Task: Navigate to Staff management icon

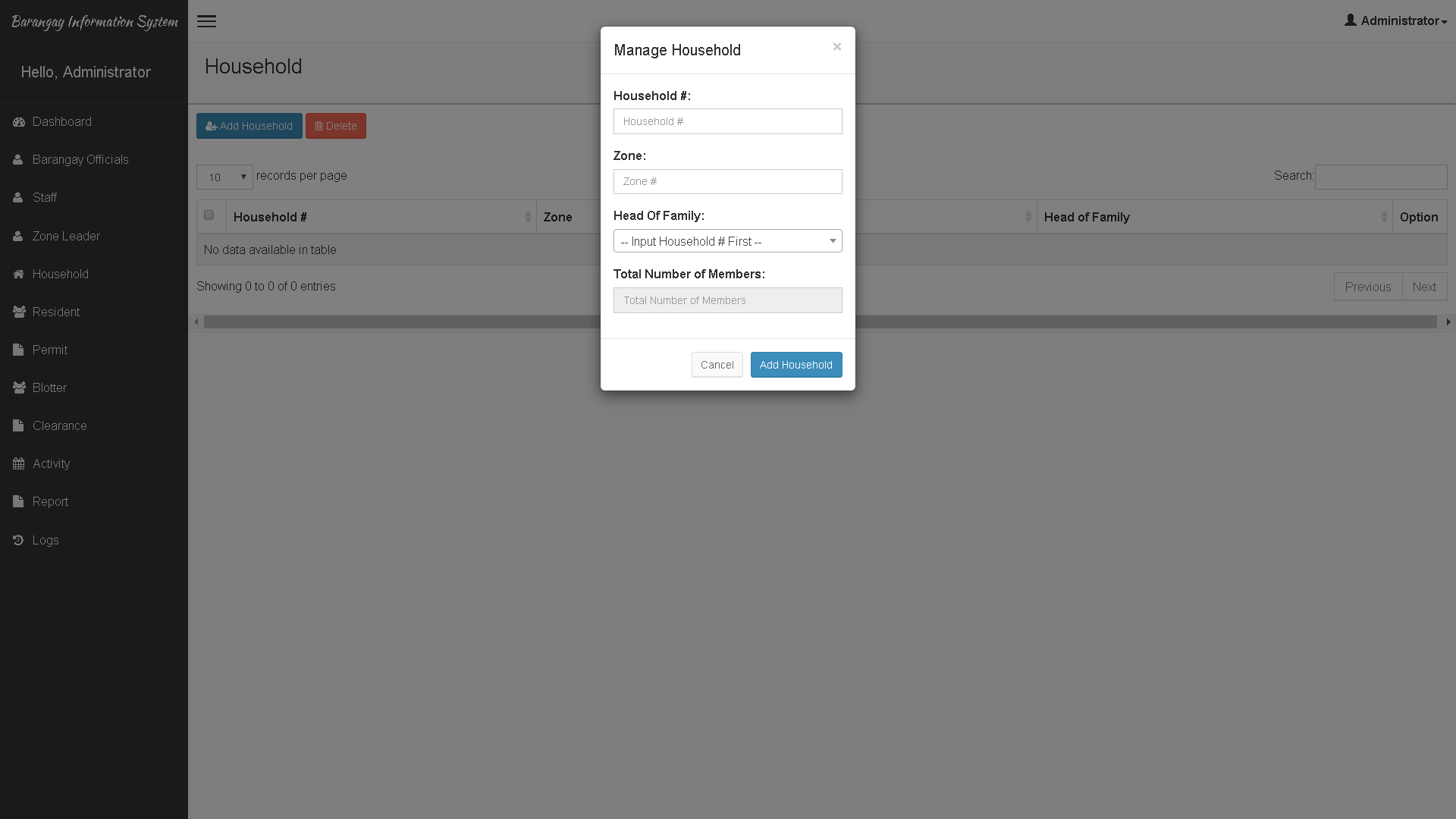Action: point(18,197)
